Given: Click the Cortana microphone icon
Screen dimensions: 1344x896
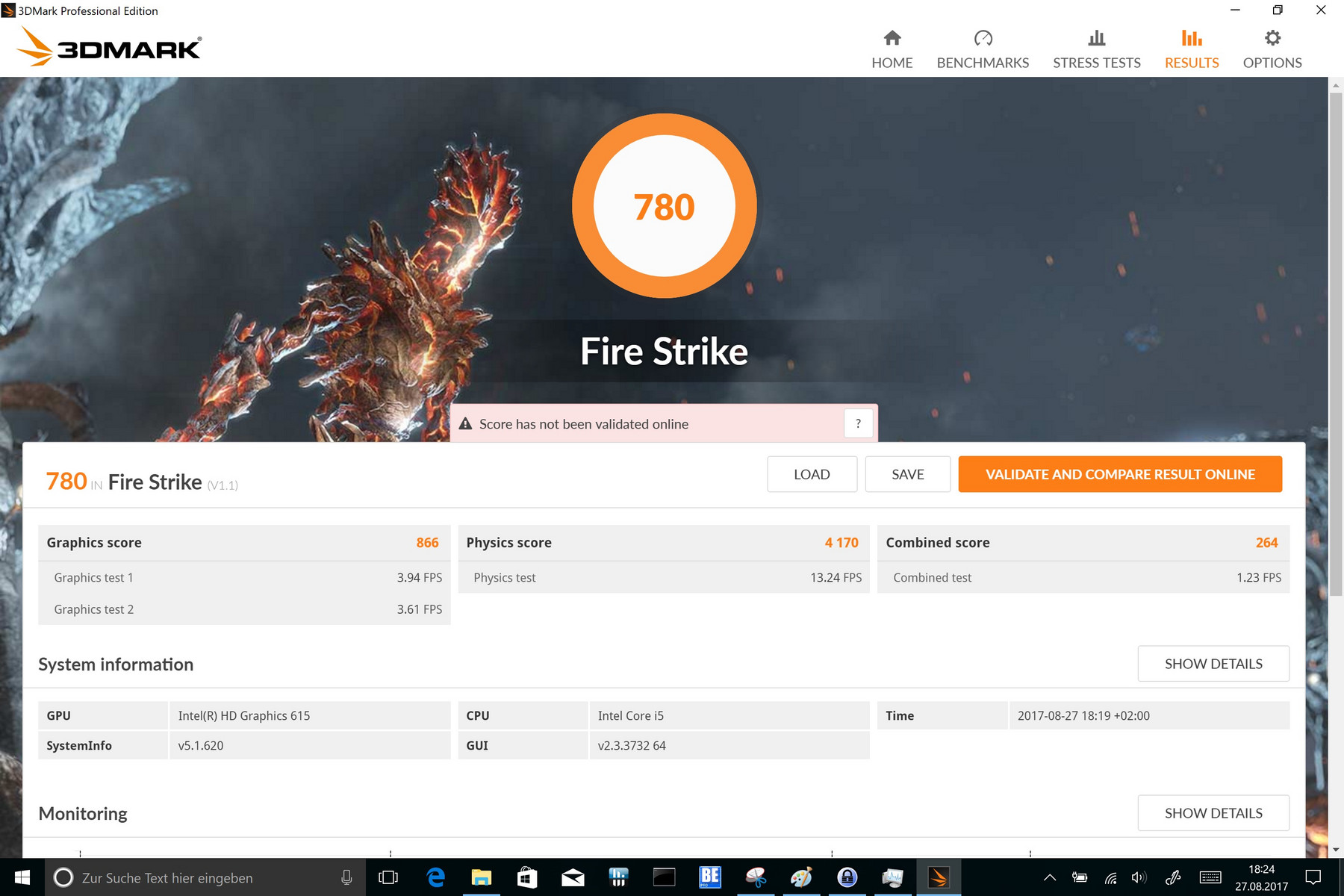Looking at the screenshot, I should [x=346, y=877].
